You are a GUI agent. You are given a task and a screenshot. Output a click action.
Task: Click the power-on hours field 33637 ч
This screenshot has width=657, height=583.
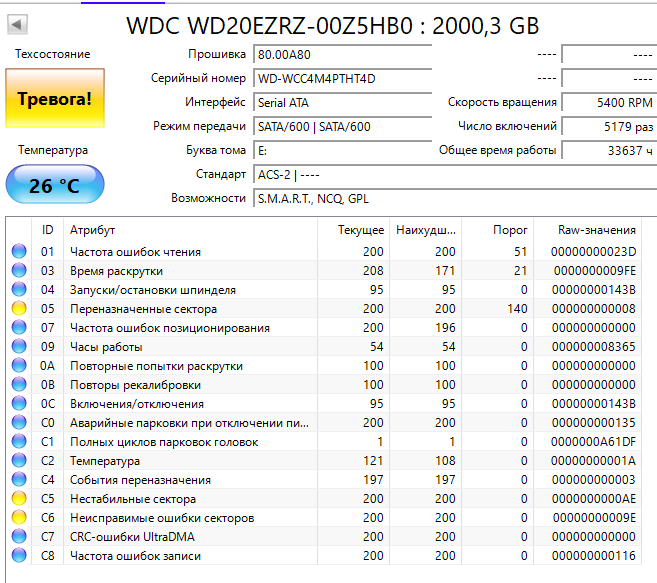[x=609, y=150]
